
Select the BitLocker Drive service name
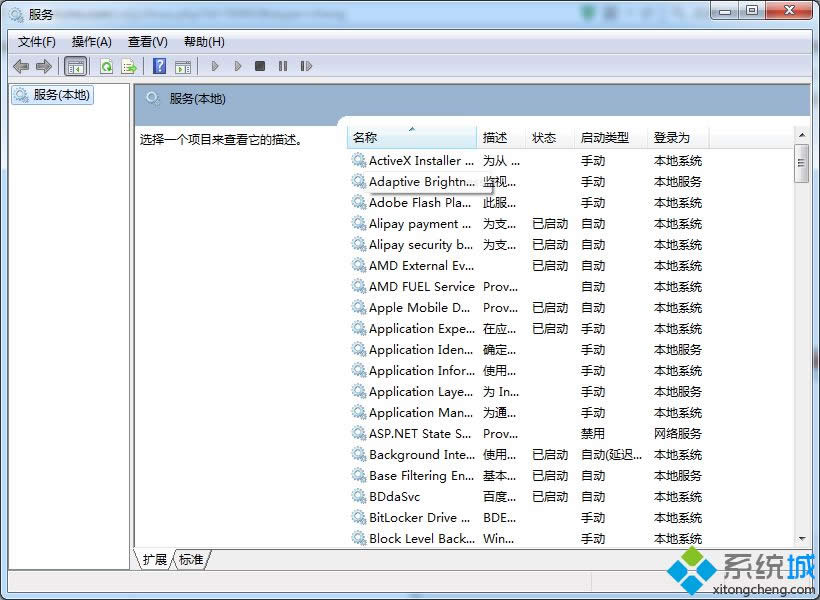click(x=419, y=517)
